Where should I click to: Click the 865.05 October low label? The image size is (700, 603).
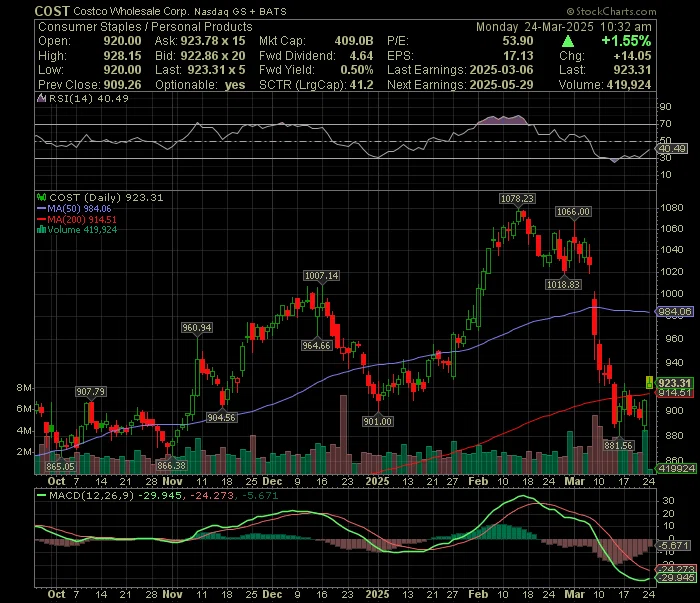(x=60, y=466)
